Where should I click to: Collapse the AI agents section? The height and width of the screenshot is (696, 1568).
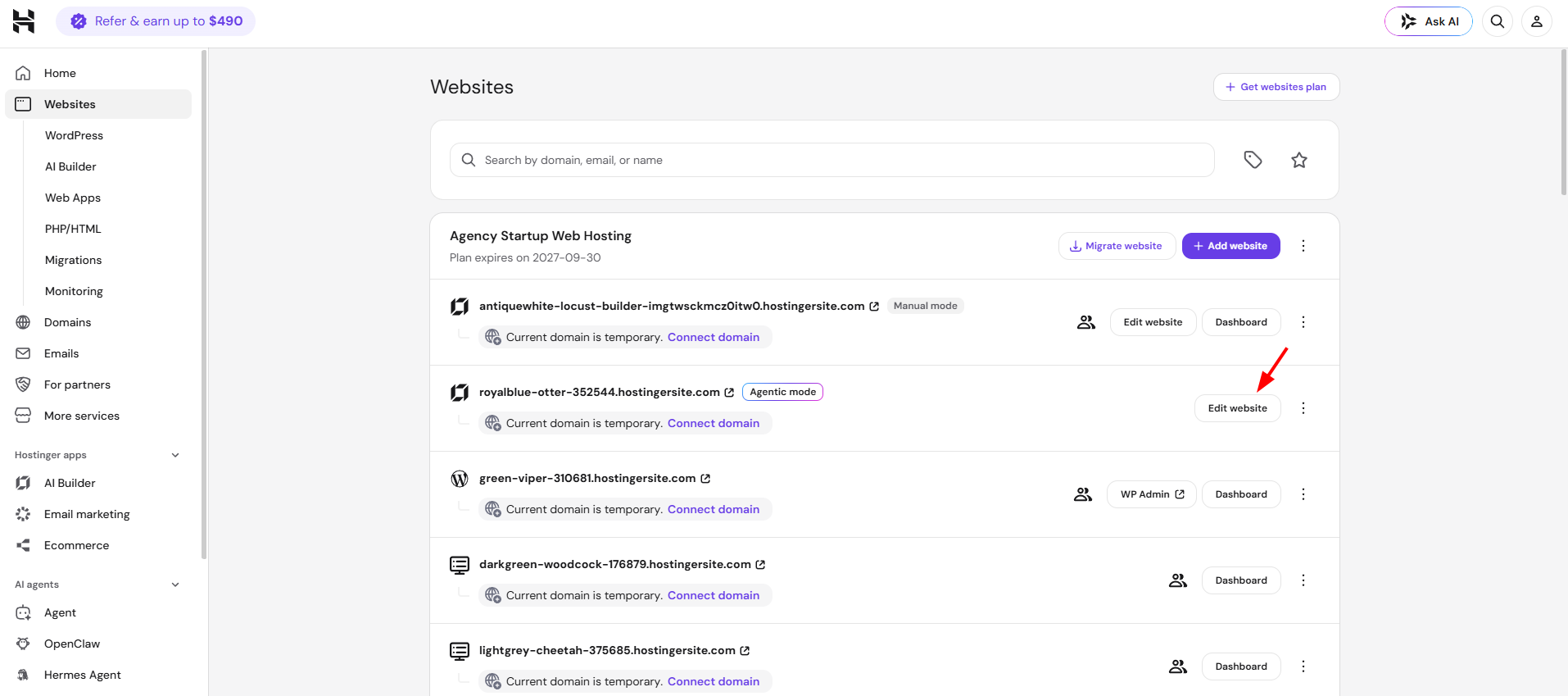(175, 585)
